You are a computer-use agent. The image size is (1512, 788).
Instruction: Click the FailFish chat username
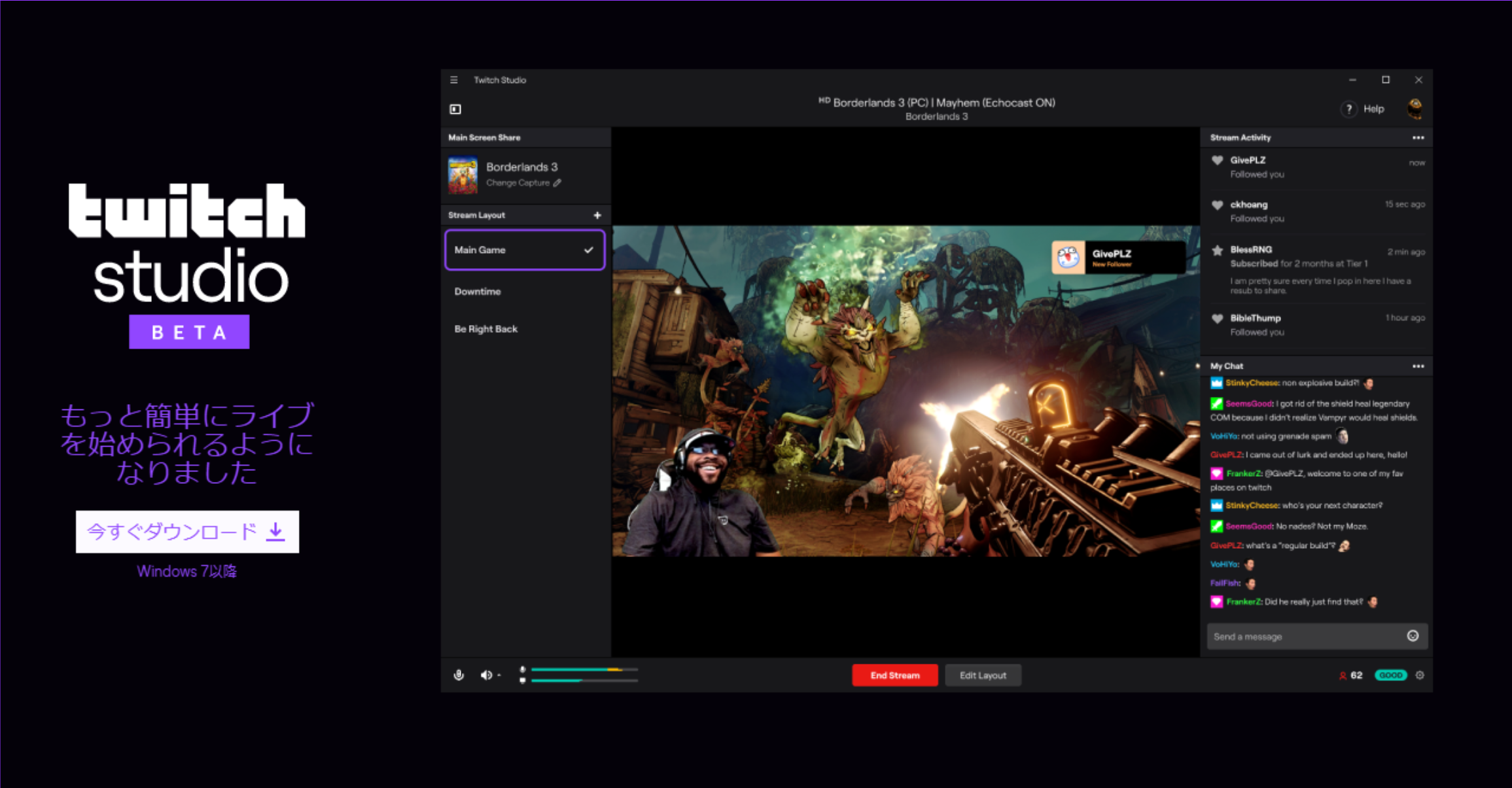click(1225, 583)
